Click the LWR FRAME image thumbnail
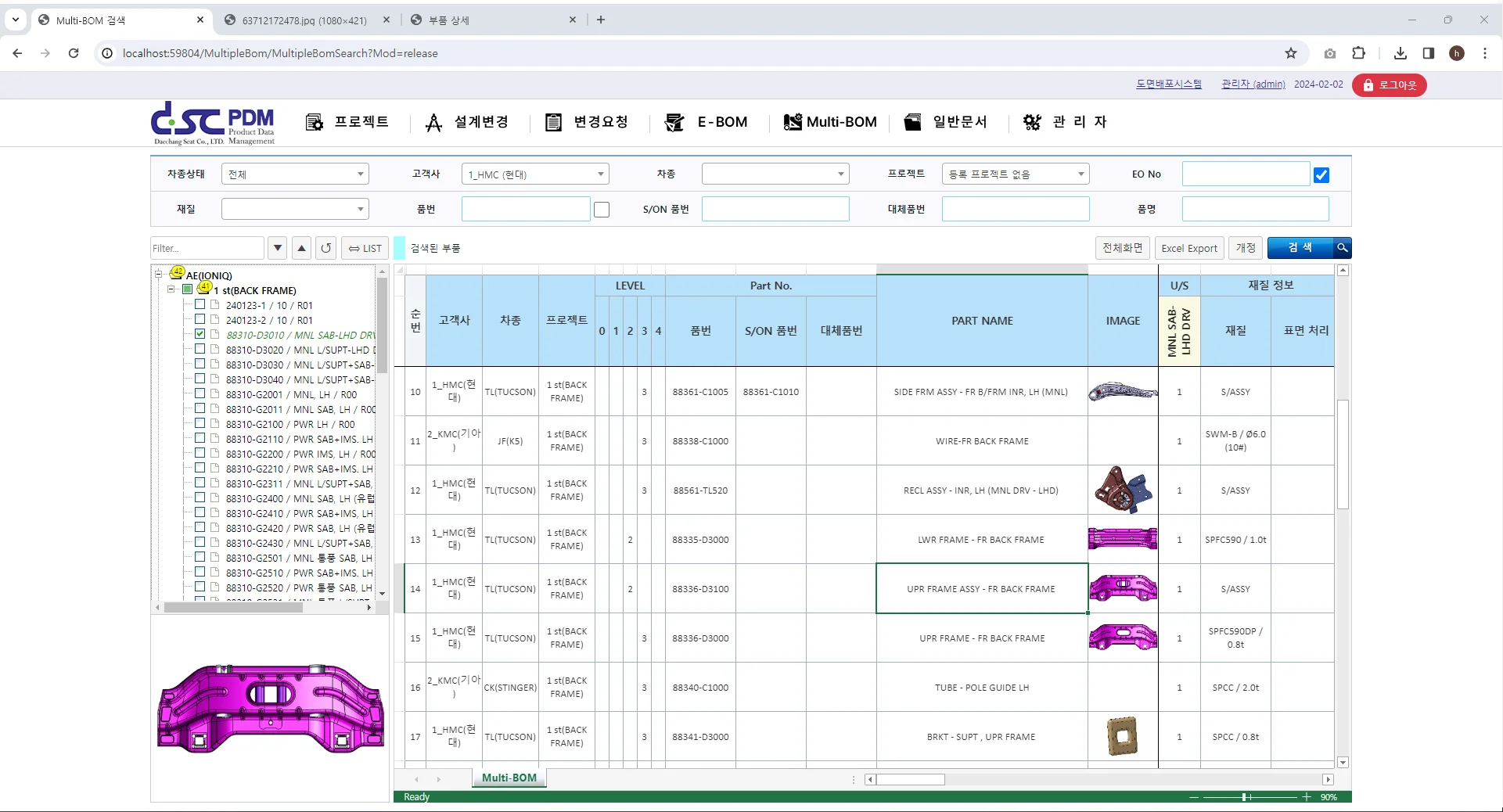Image resolution: width=1503 pixels, height=812 pixels. click(1123, 539)
